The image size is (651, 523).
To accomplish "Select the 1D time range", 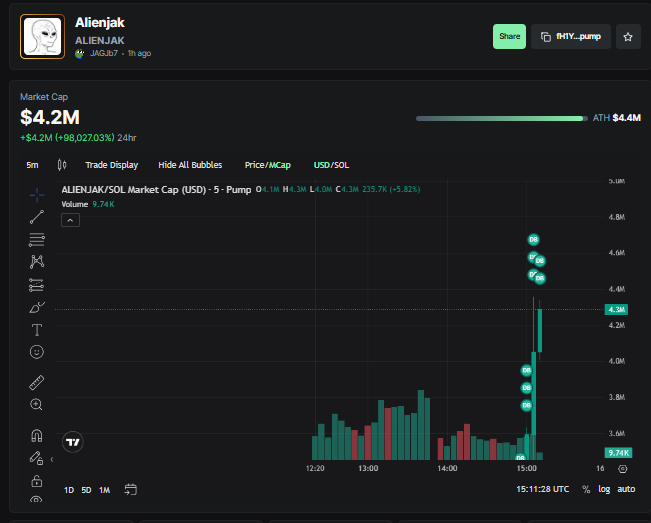I will (69, 490).
